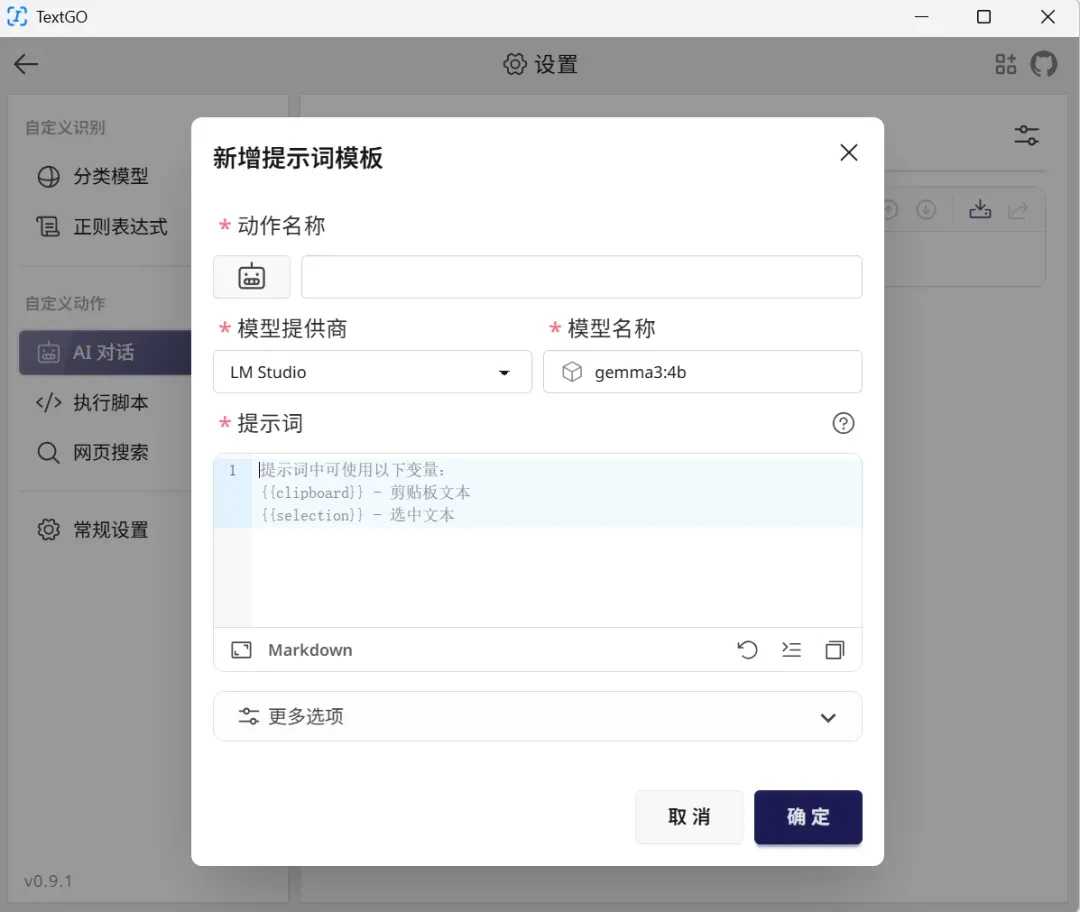
Task: Expand the 更多选项 section
Action: pos(537,716)
